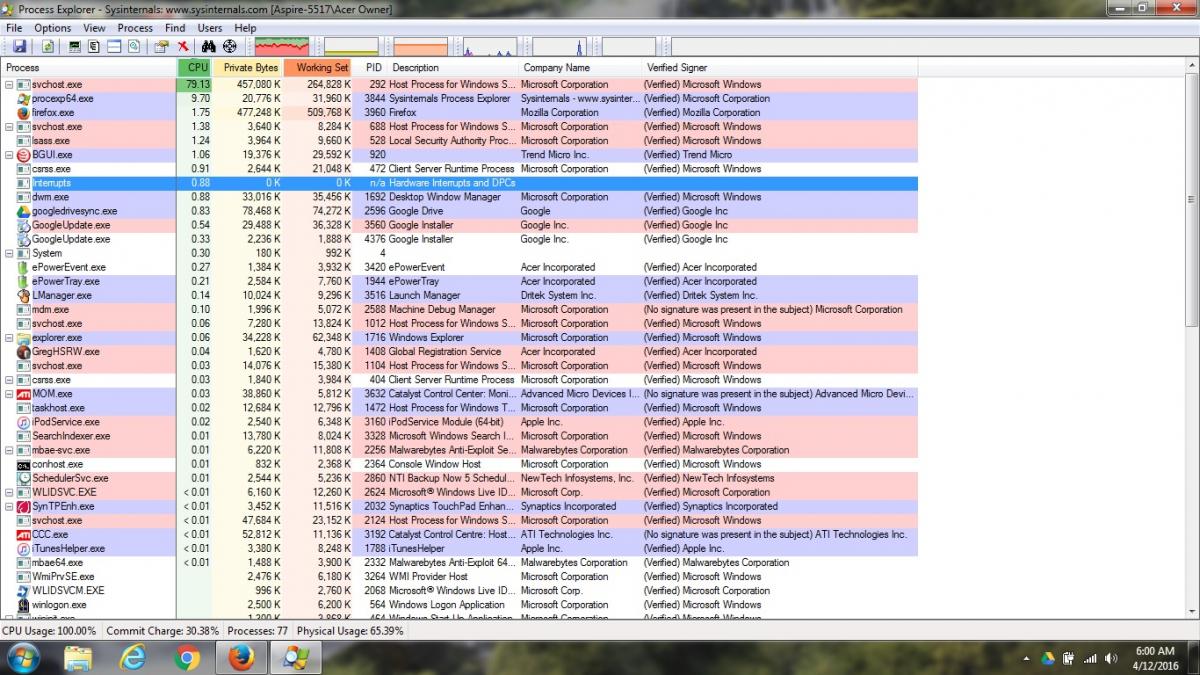
Task: Open the Properties toolbar icon
Action: [x=161, y=46]
